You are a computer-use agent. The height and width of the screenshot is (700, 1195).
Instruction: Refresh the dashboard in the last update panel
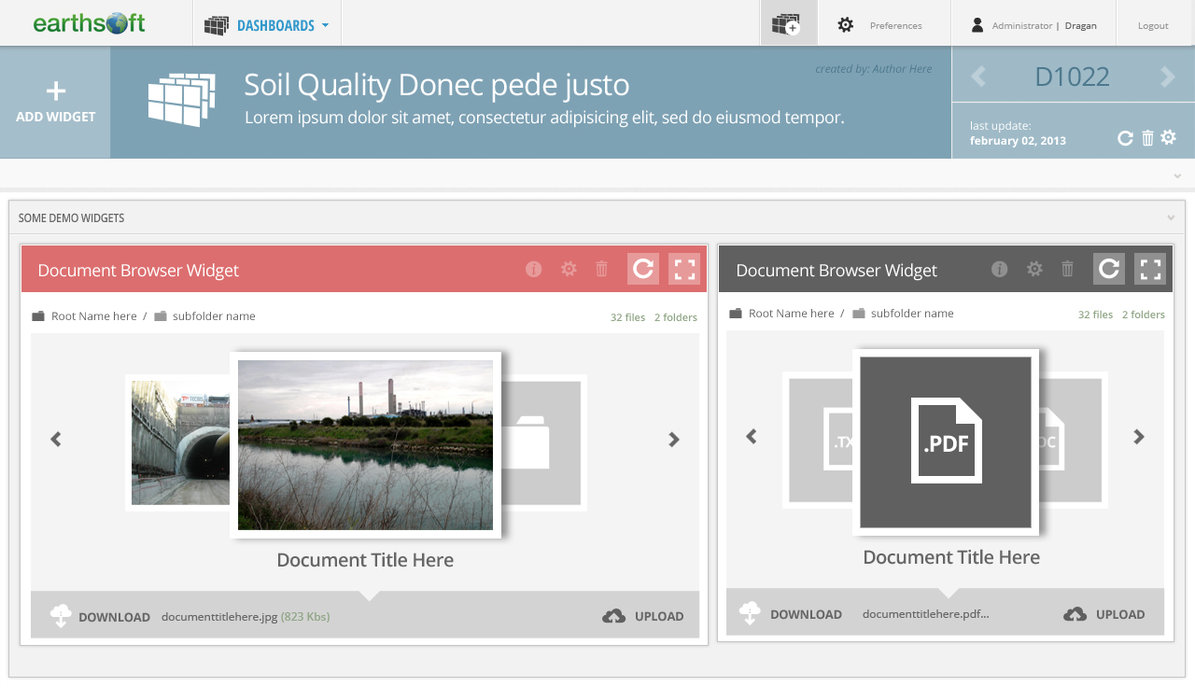1125,138
